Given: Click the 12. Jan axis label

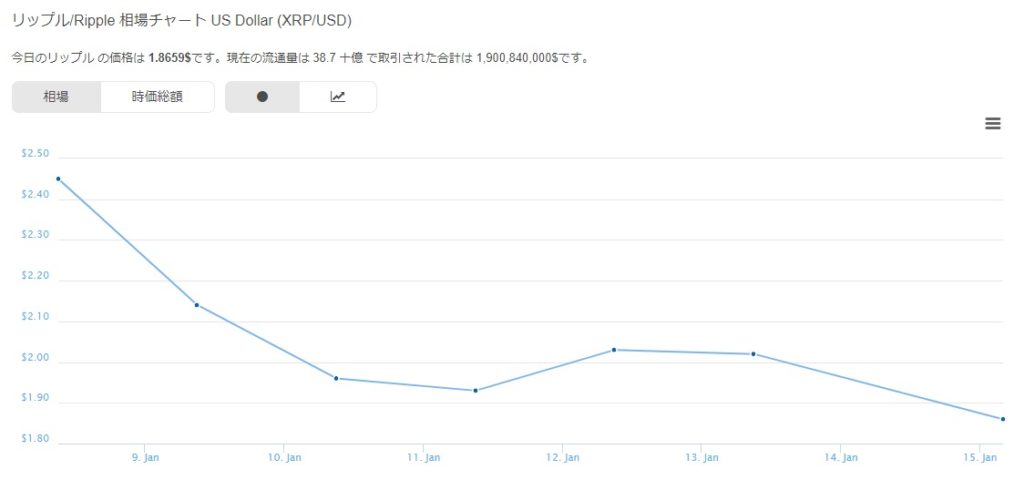Looking at the screenshot, I should (x=562, y=458).
